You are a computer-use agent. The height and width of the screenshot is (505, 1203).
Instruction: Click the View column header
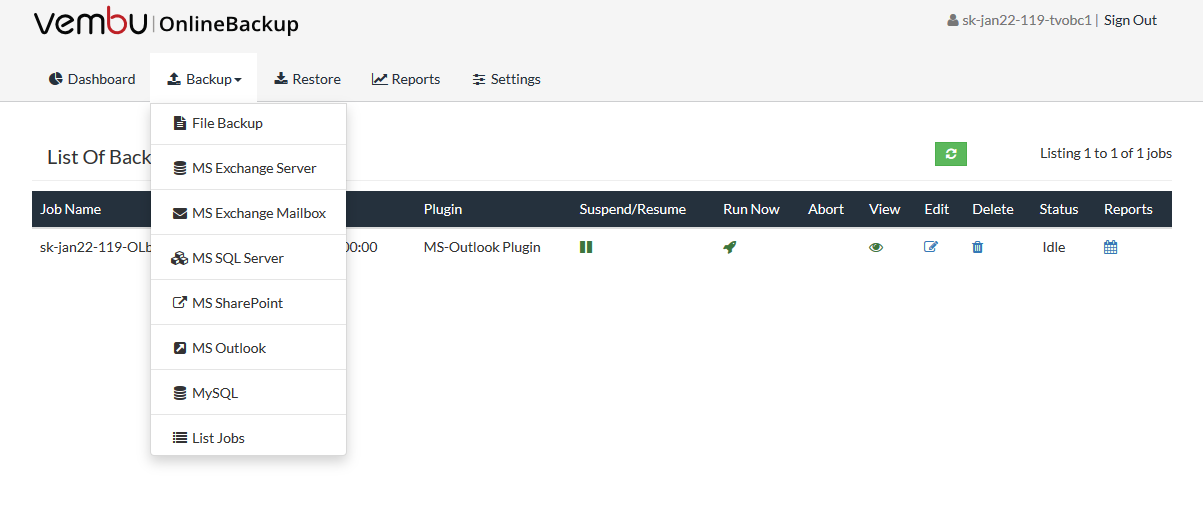click(x=885, y=209)
